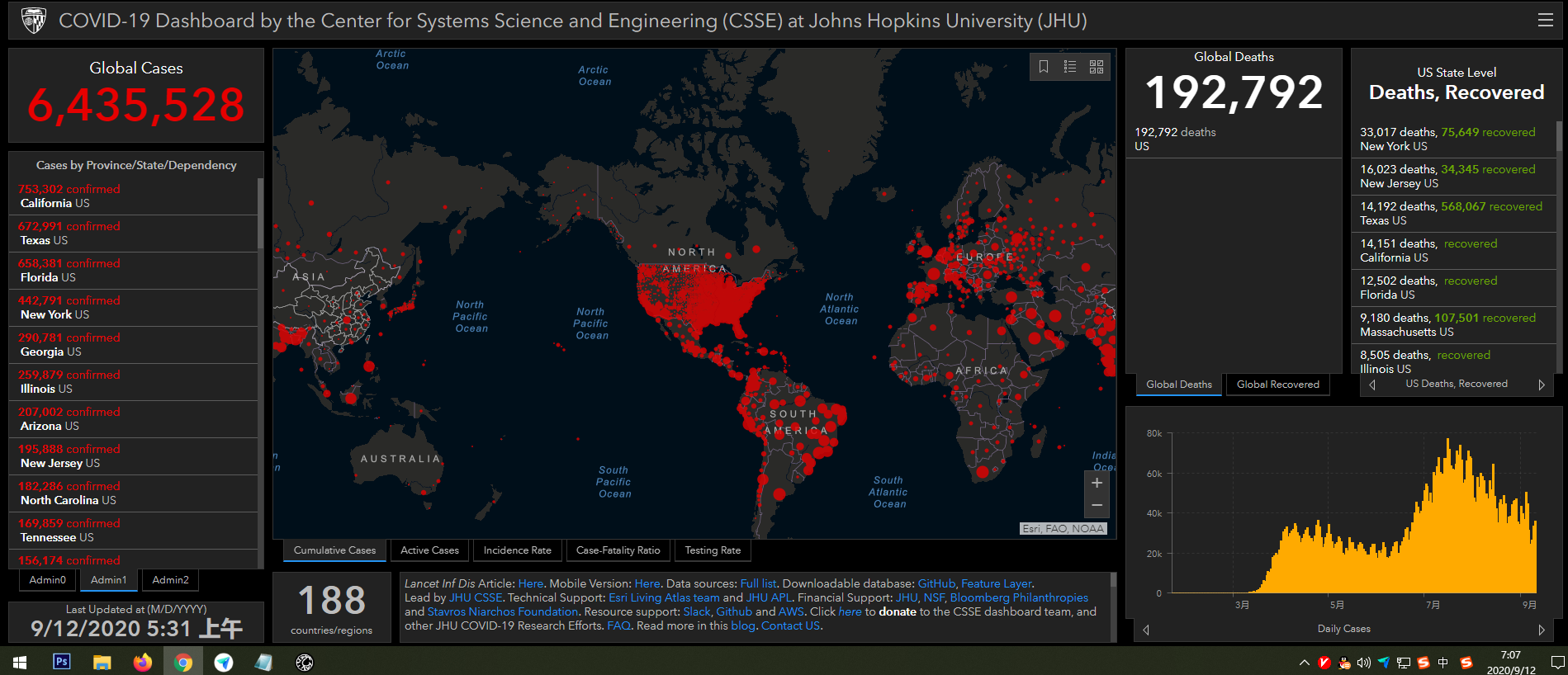1568x675 pixels.
Task: Select the Active Cases map tab
Action: [429, 550]
